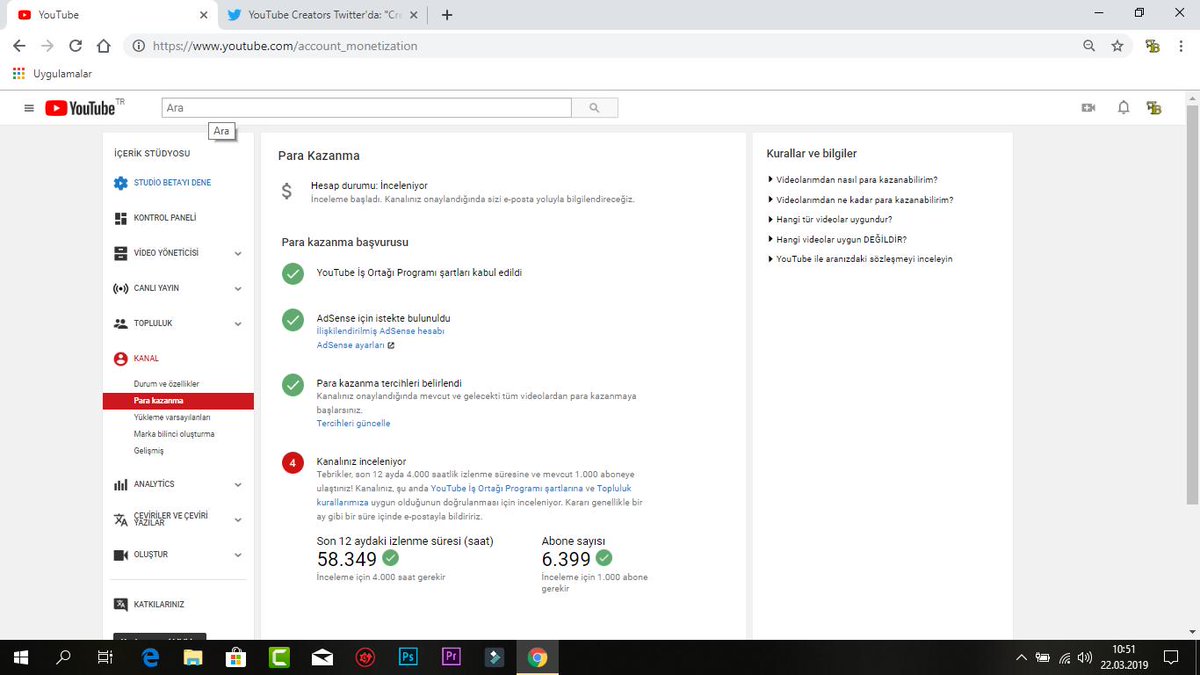Select Yükleme varsayılanları
This screenshot has width=1200, height=675.
(172, 417)
